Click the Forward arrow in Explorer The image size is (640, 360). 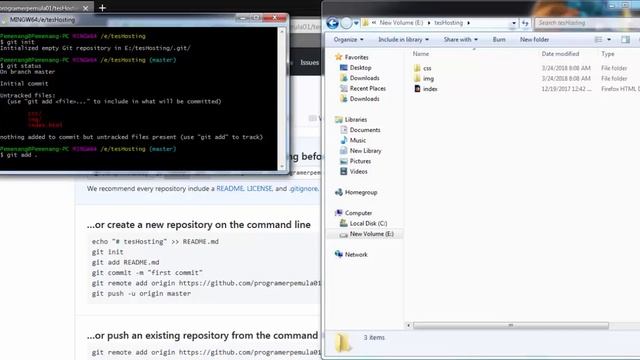346,23
